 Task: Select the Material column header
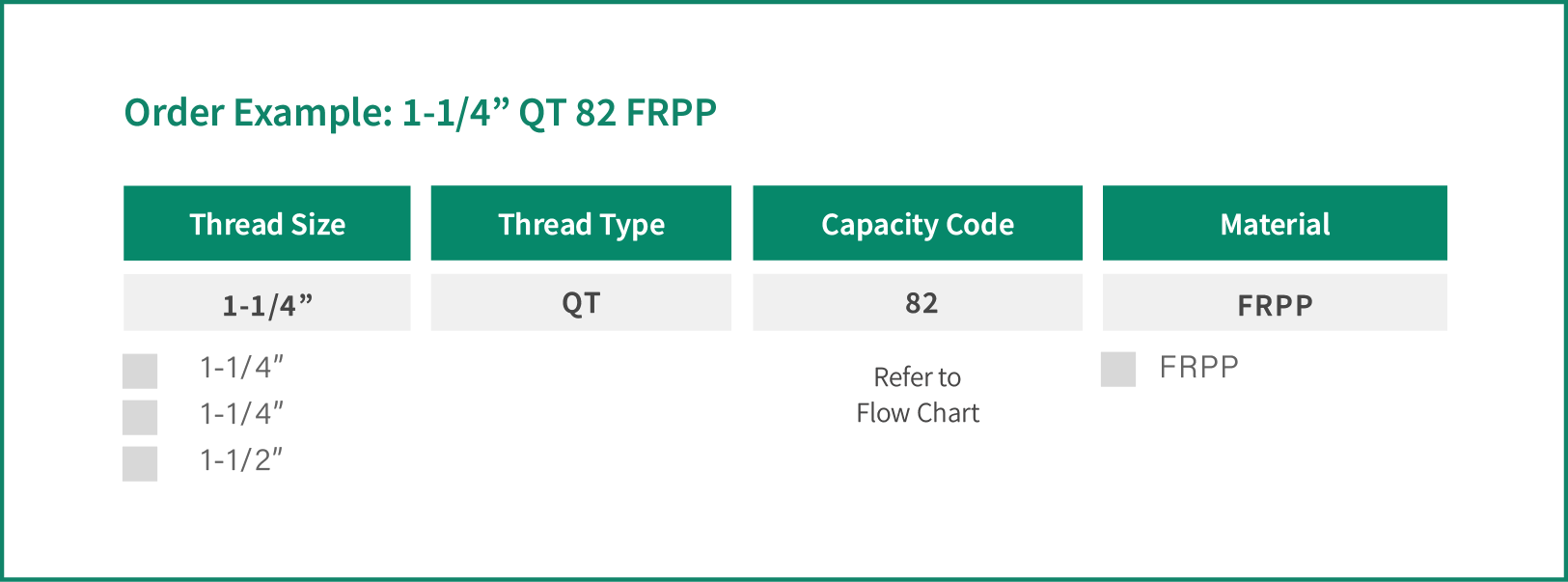(1275, 223)
